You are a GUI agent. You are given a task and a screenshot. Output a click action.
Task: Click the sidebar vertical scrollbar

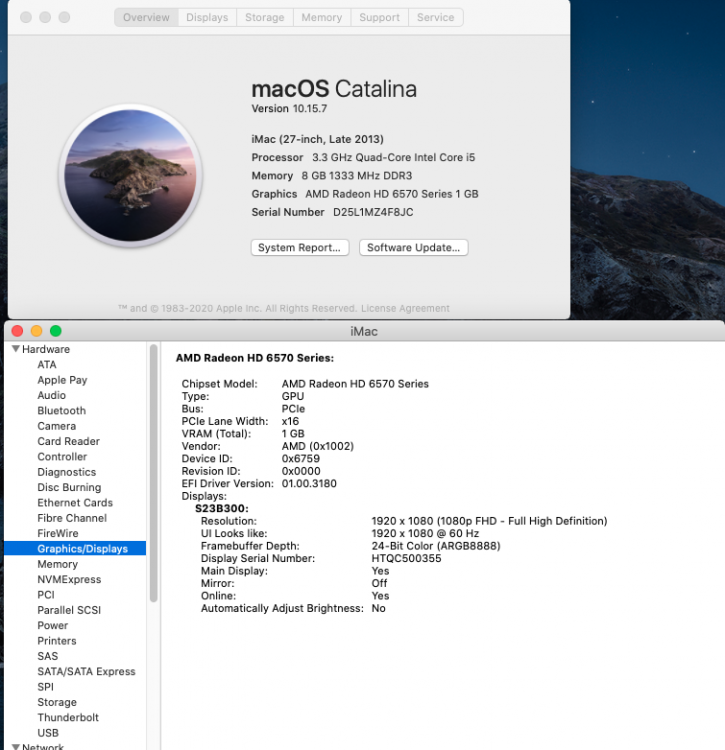tap(154, 473)
